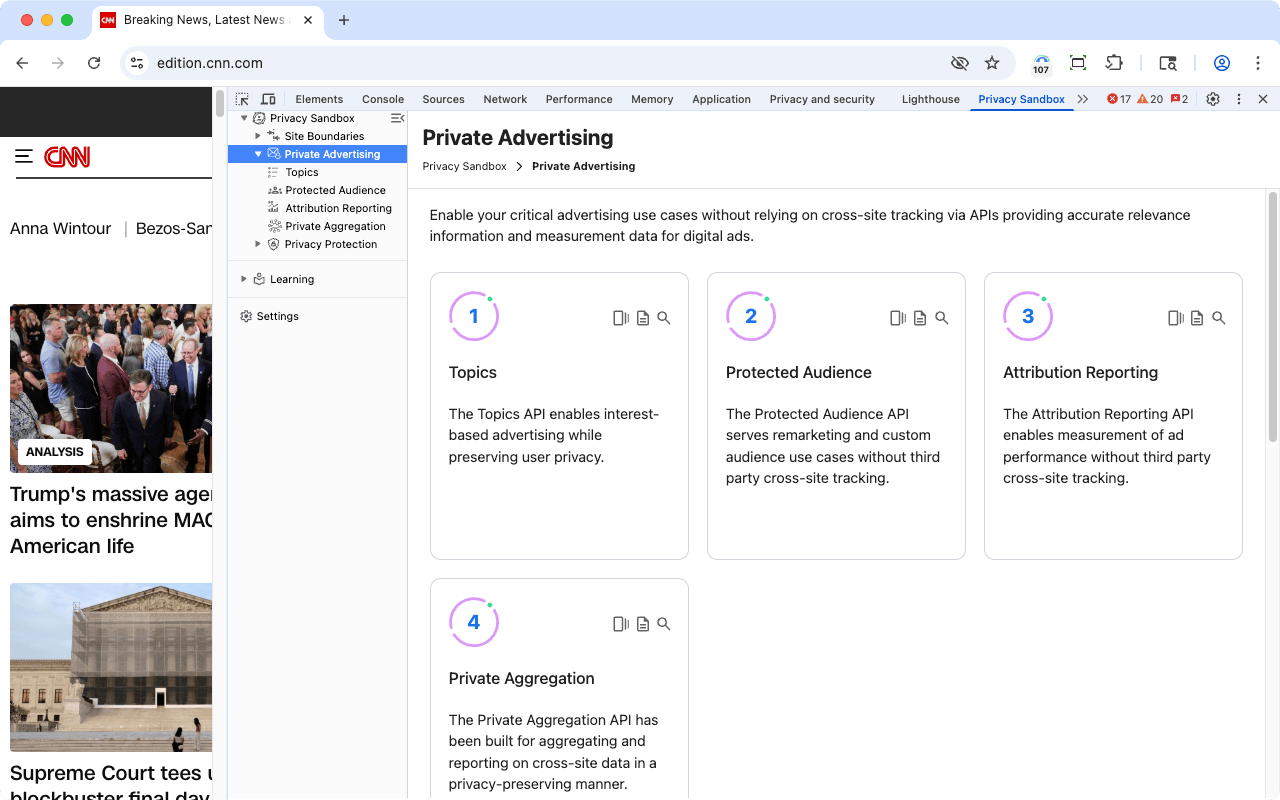This screenshot has height=800, width=1280.
Task: Click the circular progress ring on the Topics card
Action: [x=473, y=316]
